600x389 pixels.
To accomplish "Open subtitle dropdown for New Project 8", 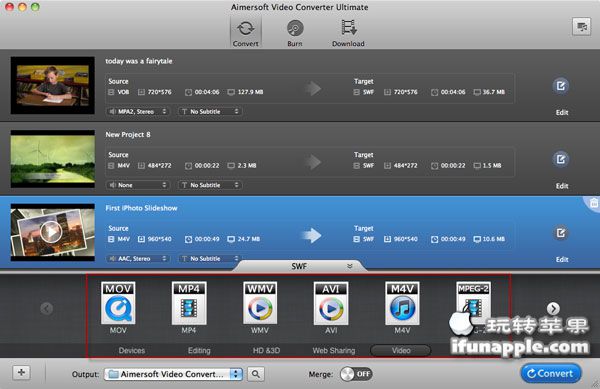I will point(210,185).
